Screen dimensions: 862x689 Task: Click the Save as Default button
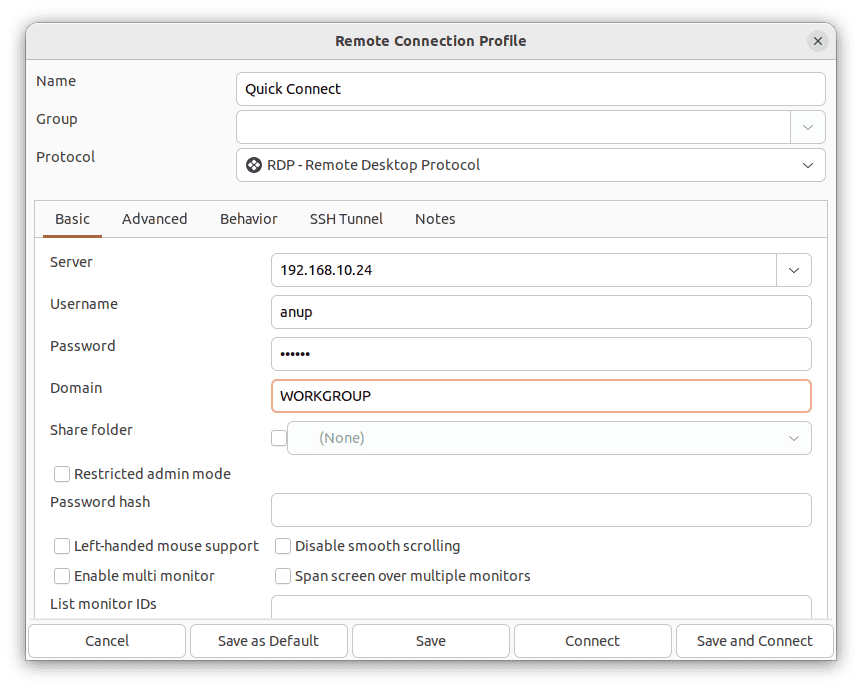(268, 641)
